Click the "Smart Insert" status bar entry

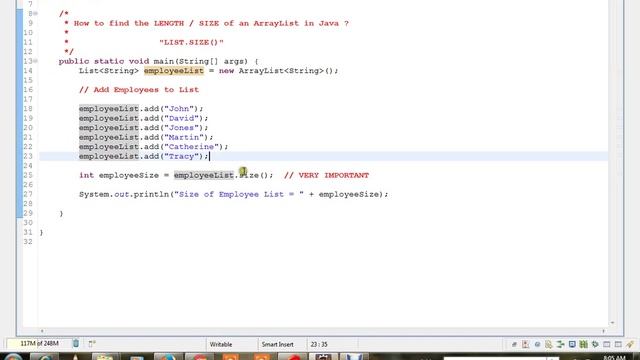pyautogui.click(x=278, y=344)
